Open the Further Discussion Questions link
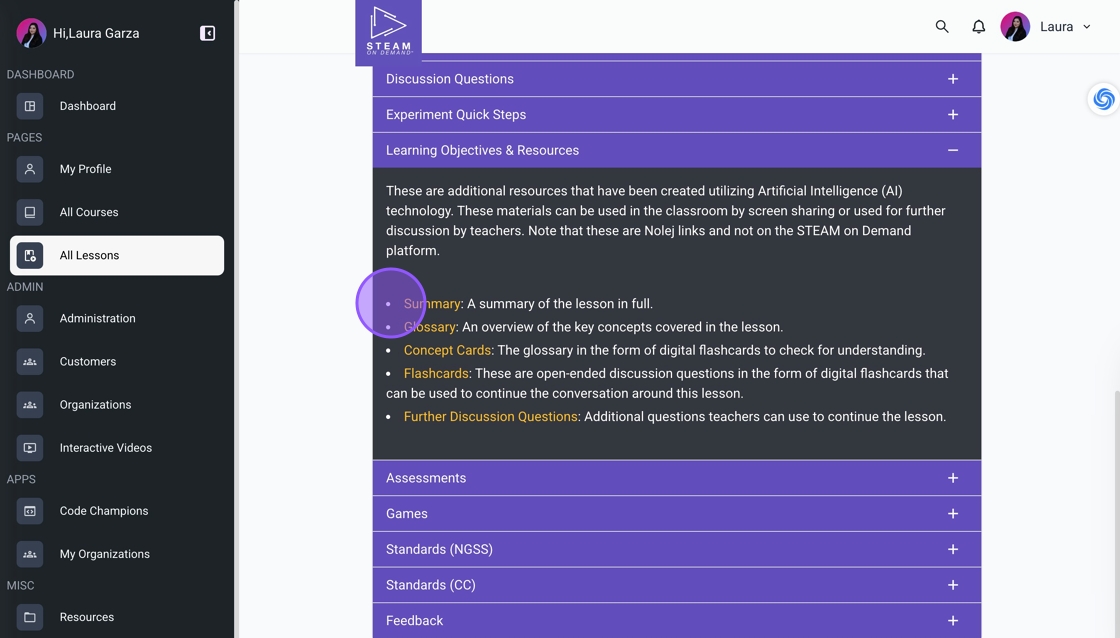This screenshot has height=638, width=1120. coord(490,416)
